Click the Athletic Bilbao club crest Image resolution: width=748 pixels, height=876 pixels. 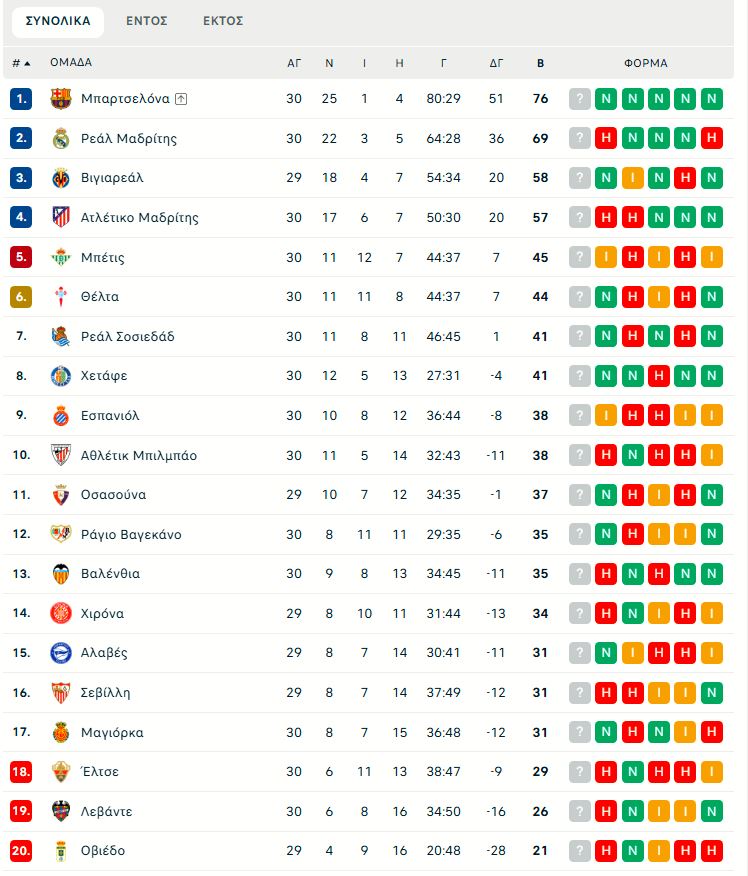(61, 455)
